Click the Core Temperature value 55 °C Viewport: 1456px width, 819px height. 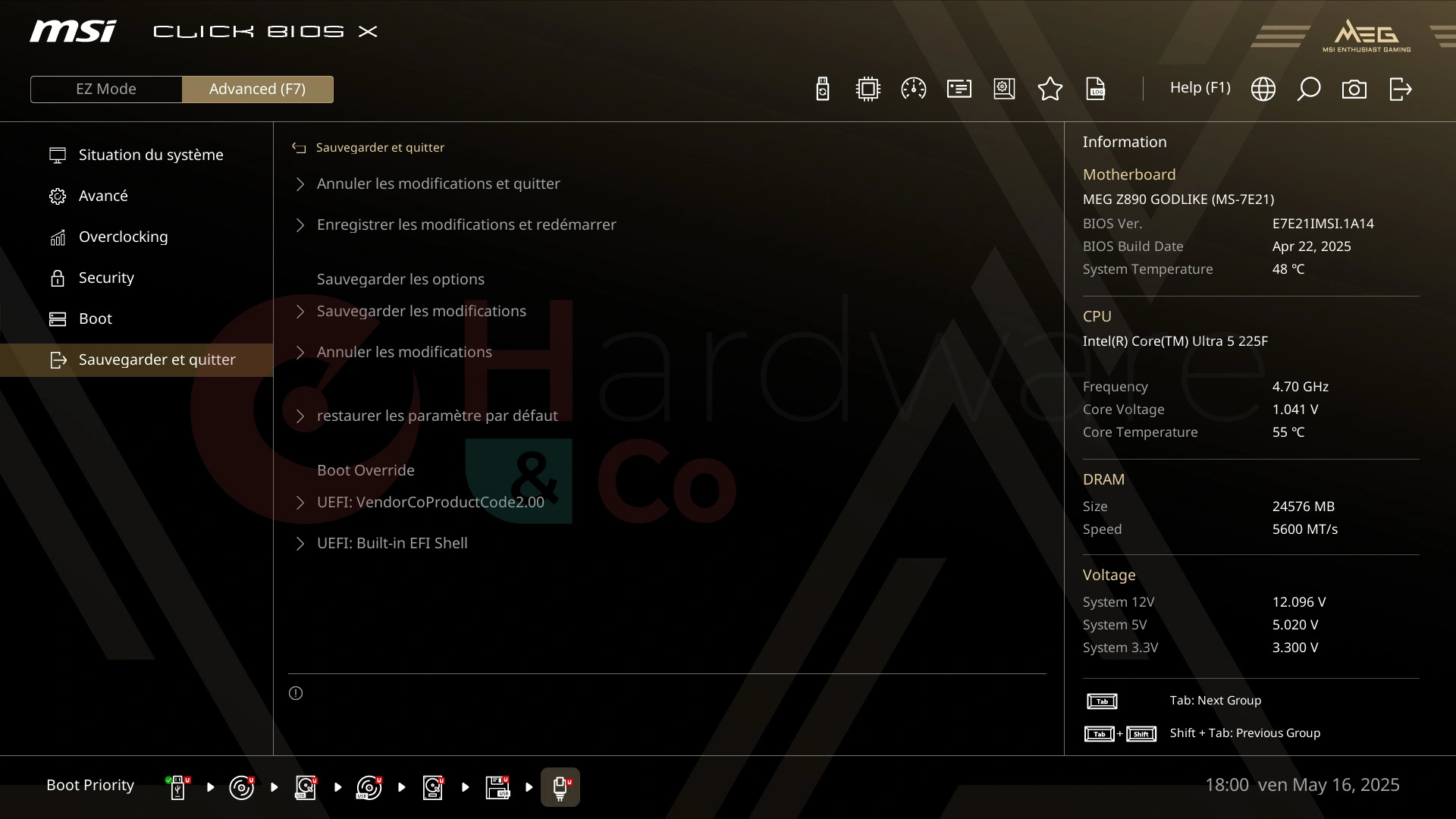pos(1288,432)
